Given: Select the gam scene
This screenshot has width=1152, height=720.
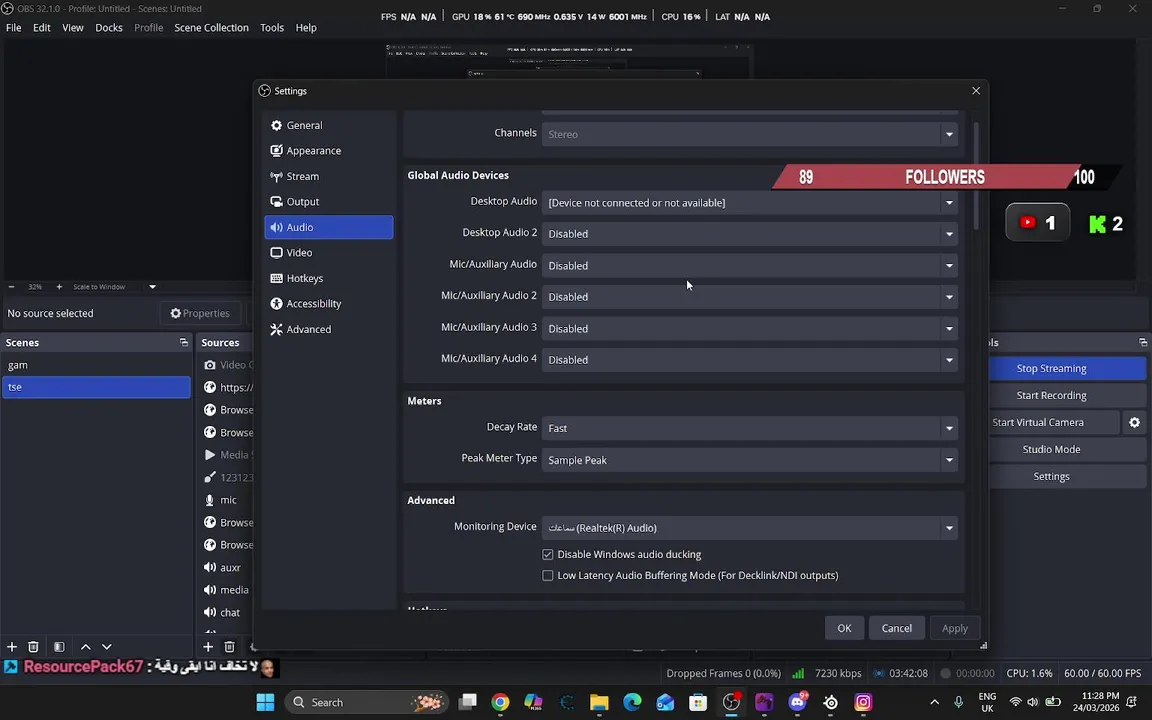Looking at the screenshot, I should pyautogui.click(x=96, y=365).
